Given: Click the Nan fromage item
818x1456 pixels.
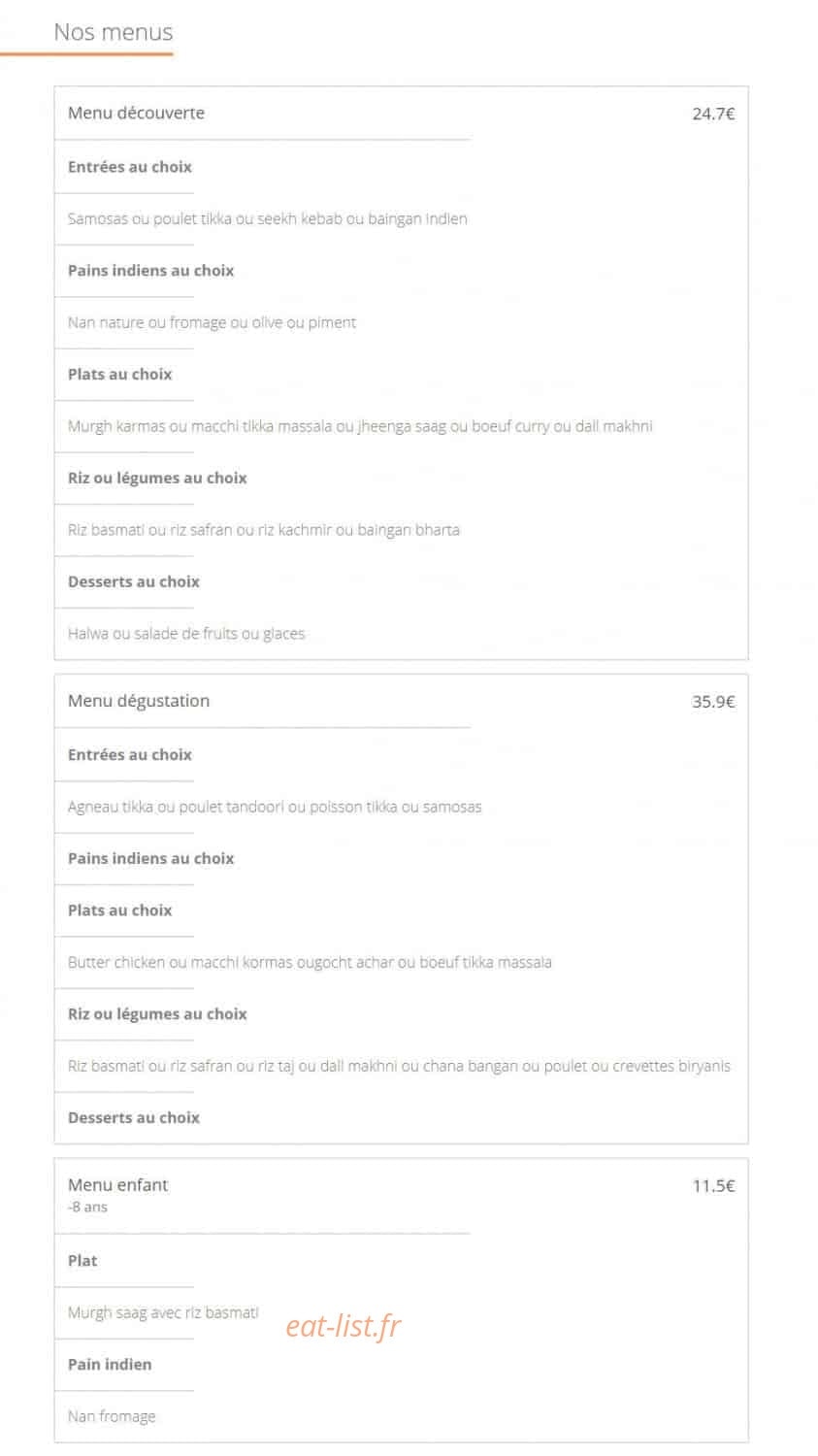Looking at the screenshot, I should coord(112,1416).
